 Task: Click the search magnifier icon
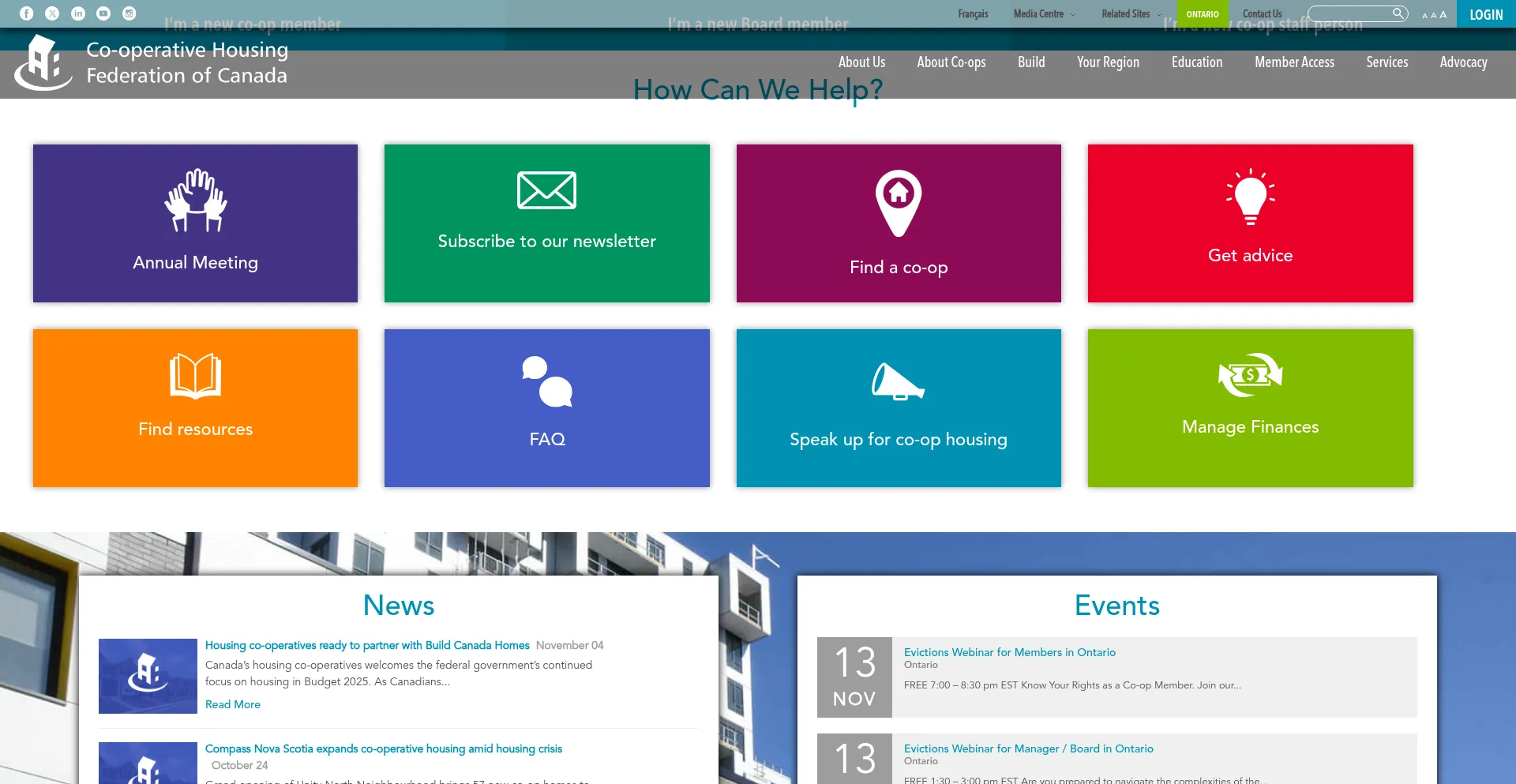1398,13
